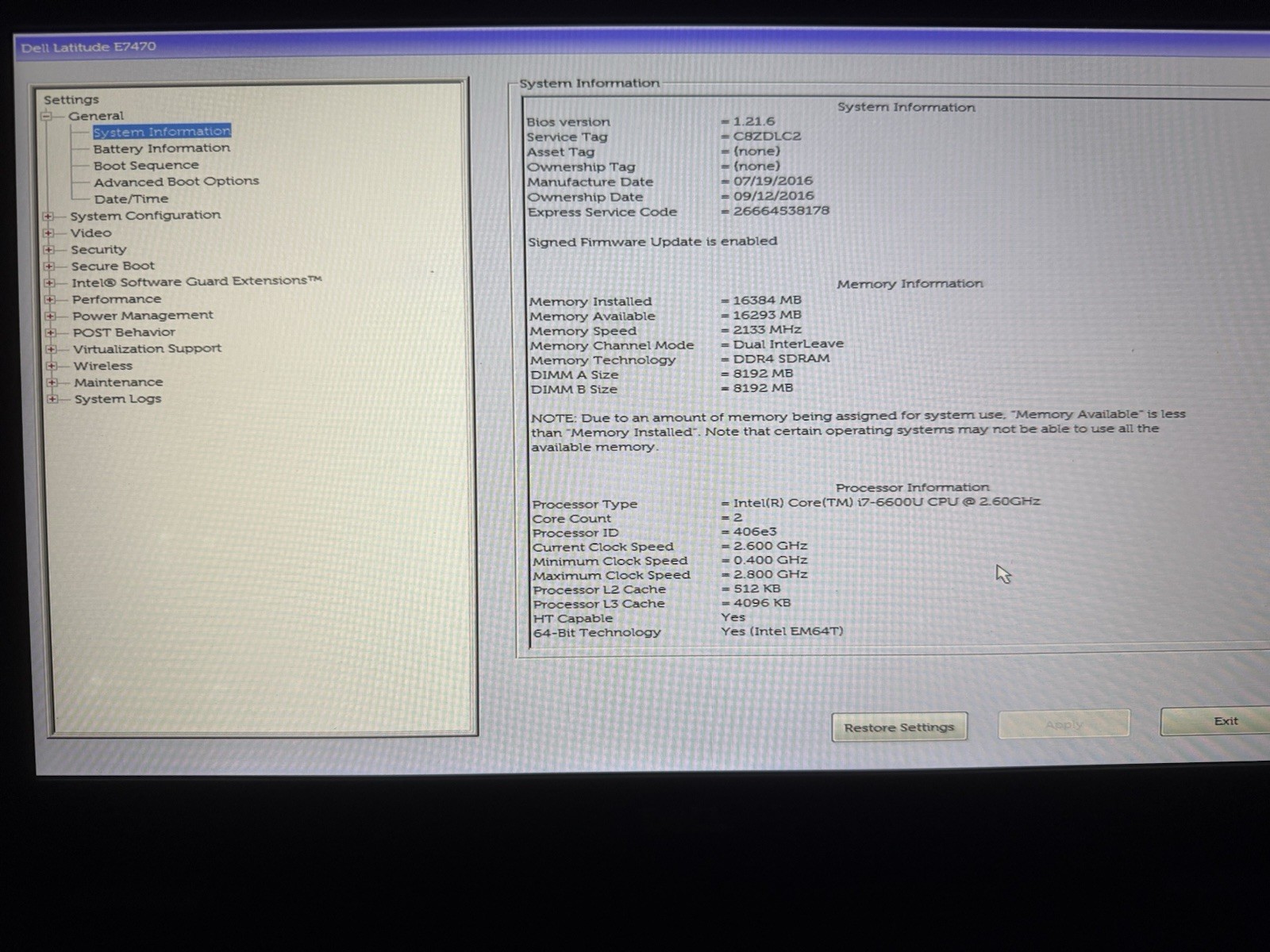
Task: Expand the Video settings node
Action: [48, 233]
